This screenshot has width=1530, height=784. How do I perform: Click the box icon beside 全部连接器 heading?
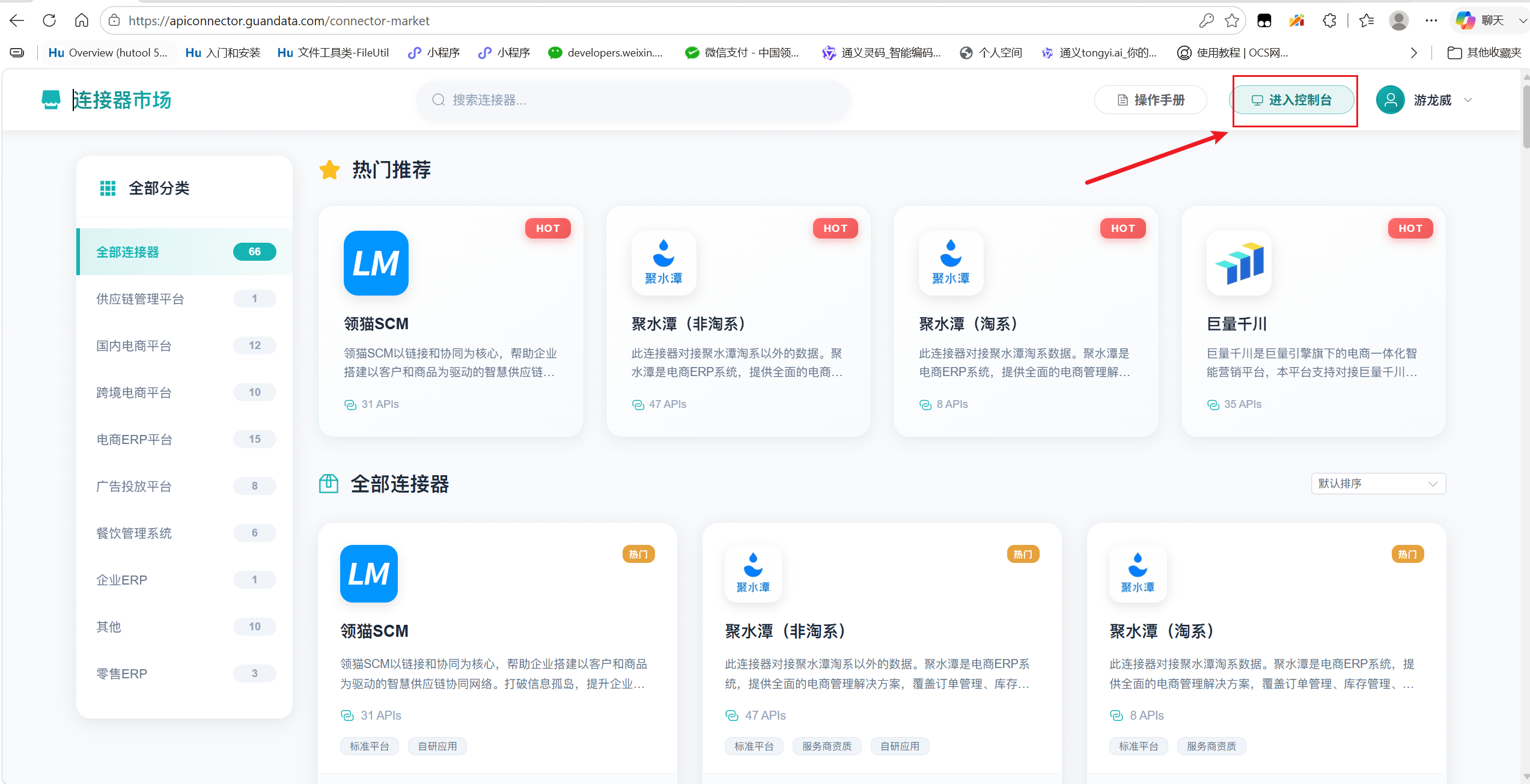click(329, 484)
